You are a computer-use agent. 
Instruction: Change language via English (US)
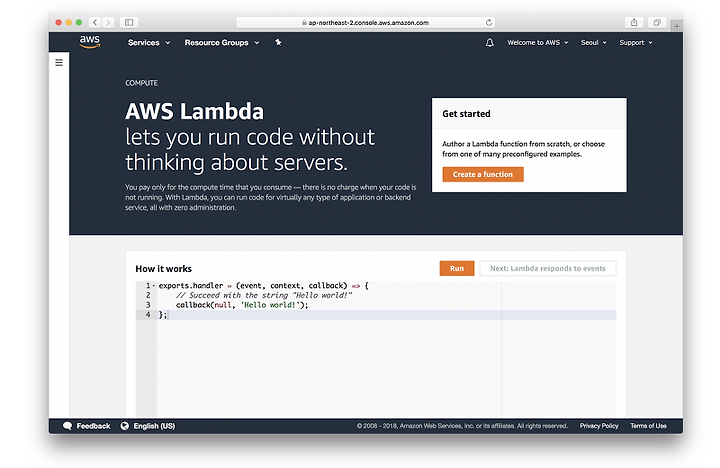(154, 426)
